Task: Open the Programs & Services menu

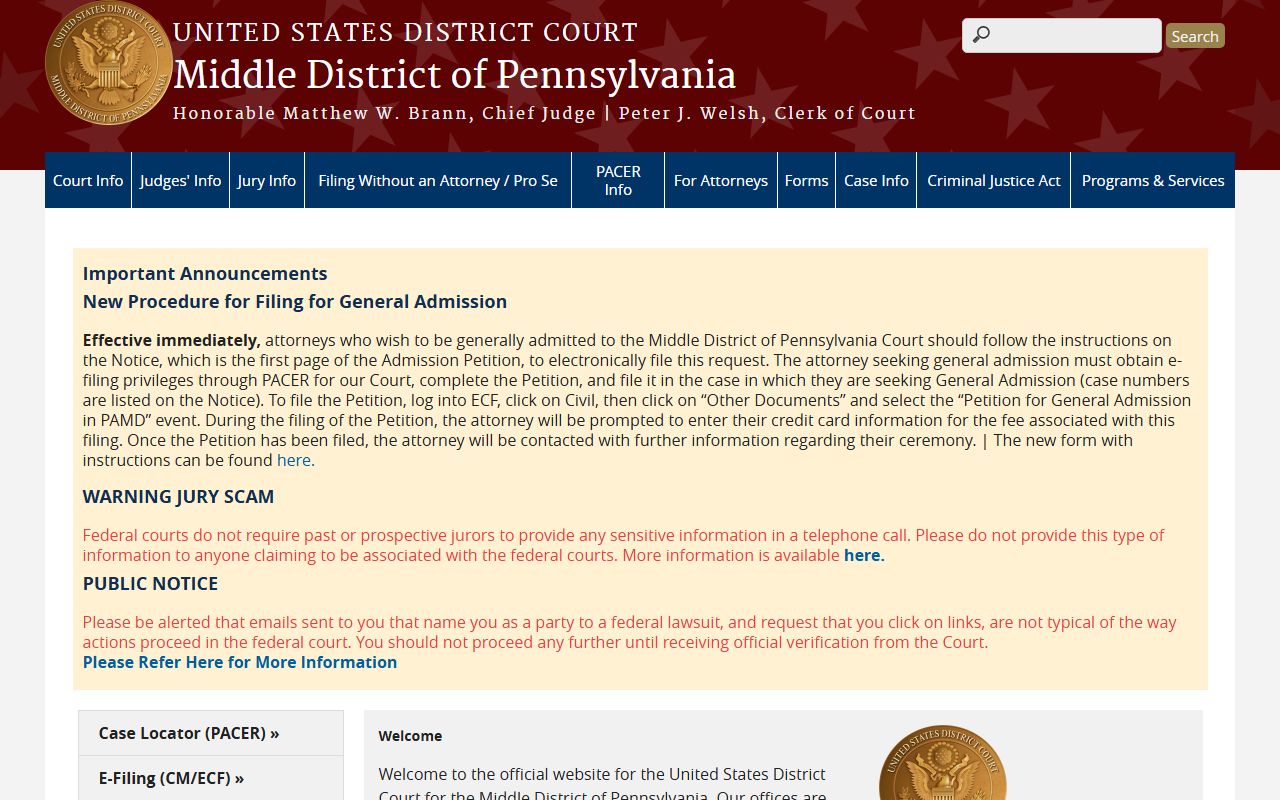Action: (1153, 180)
